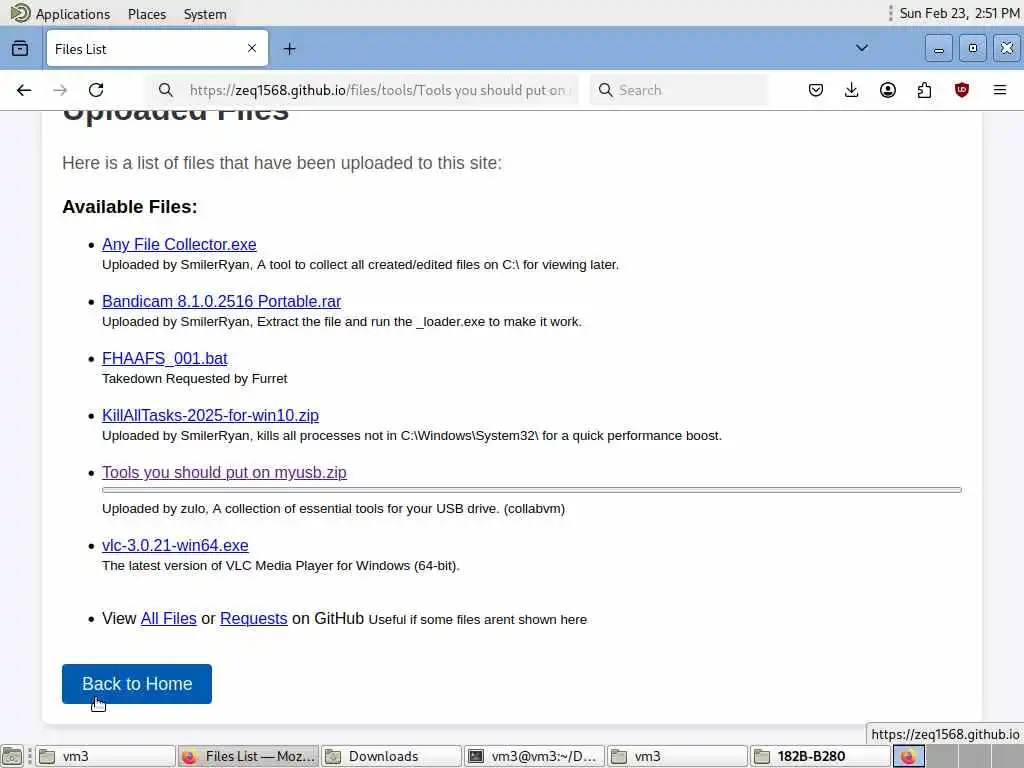Save page to Pocket icon
Screen dimensions: 1024x768
click(816, 90)
